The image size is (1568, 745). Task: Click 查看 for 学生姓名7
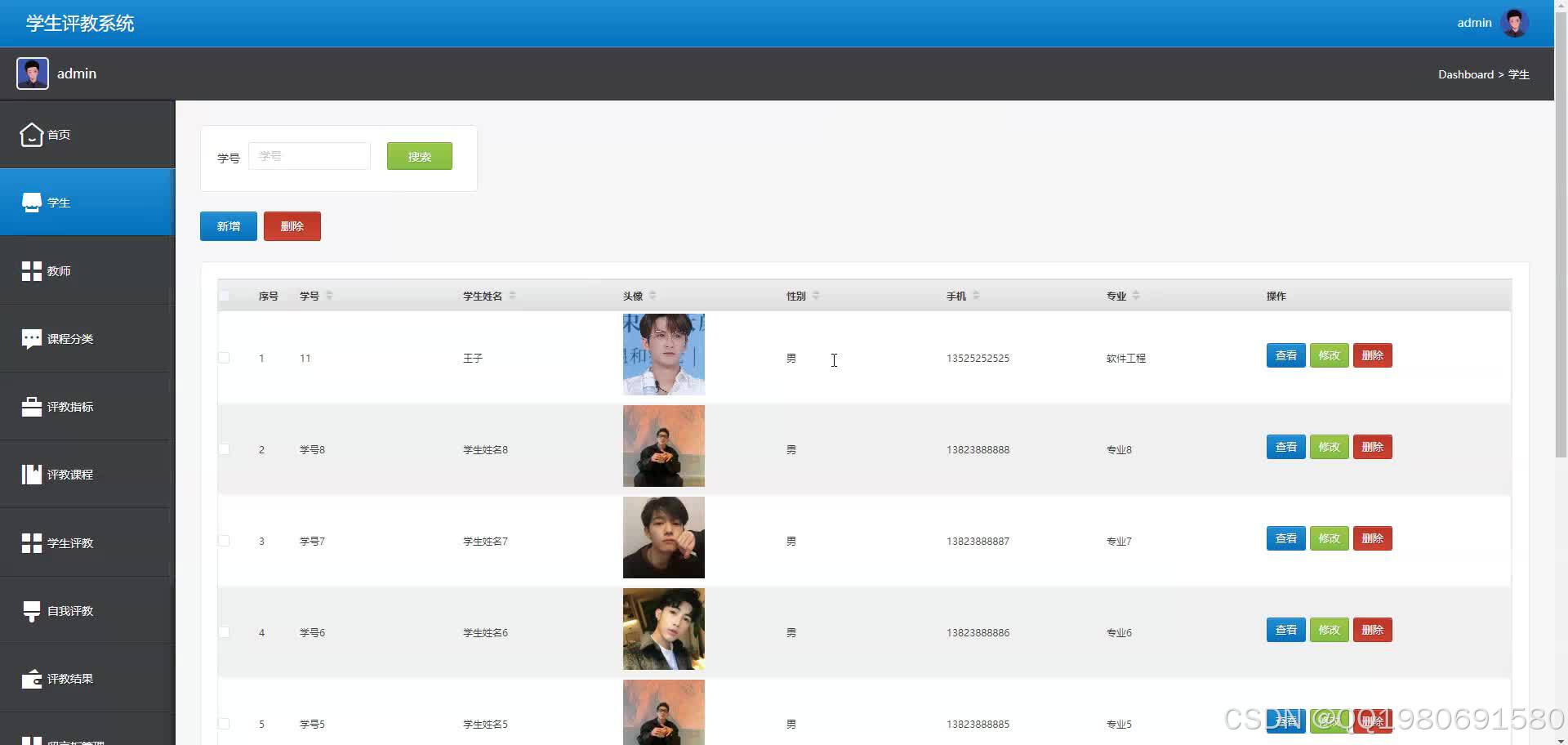point(1286,538)
